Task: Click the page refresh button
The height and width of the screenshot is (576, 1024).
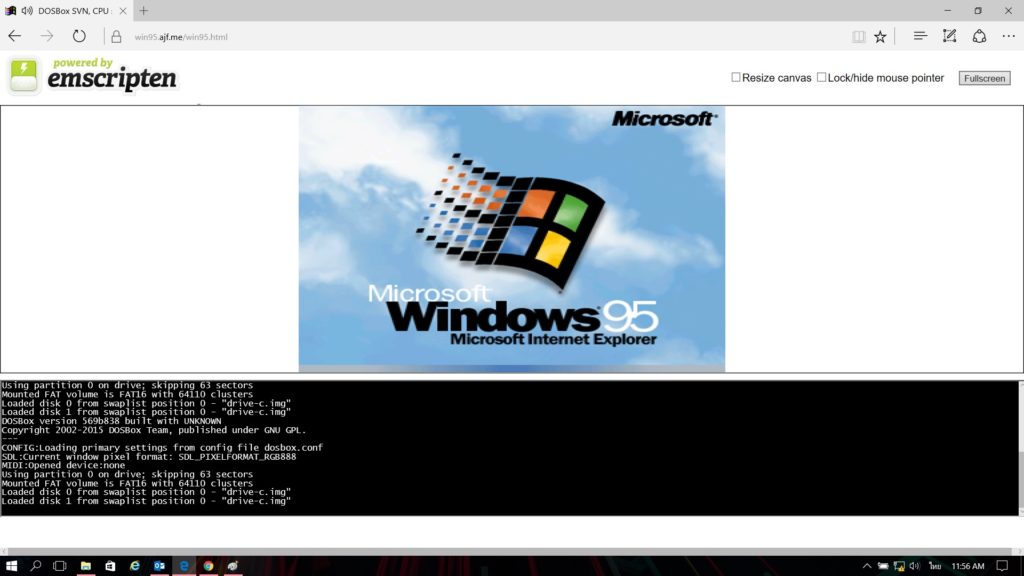Action: 80,35
